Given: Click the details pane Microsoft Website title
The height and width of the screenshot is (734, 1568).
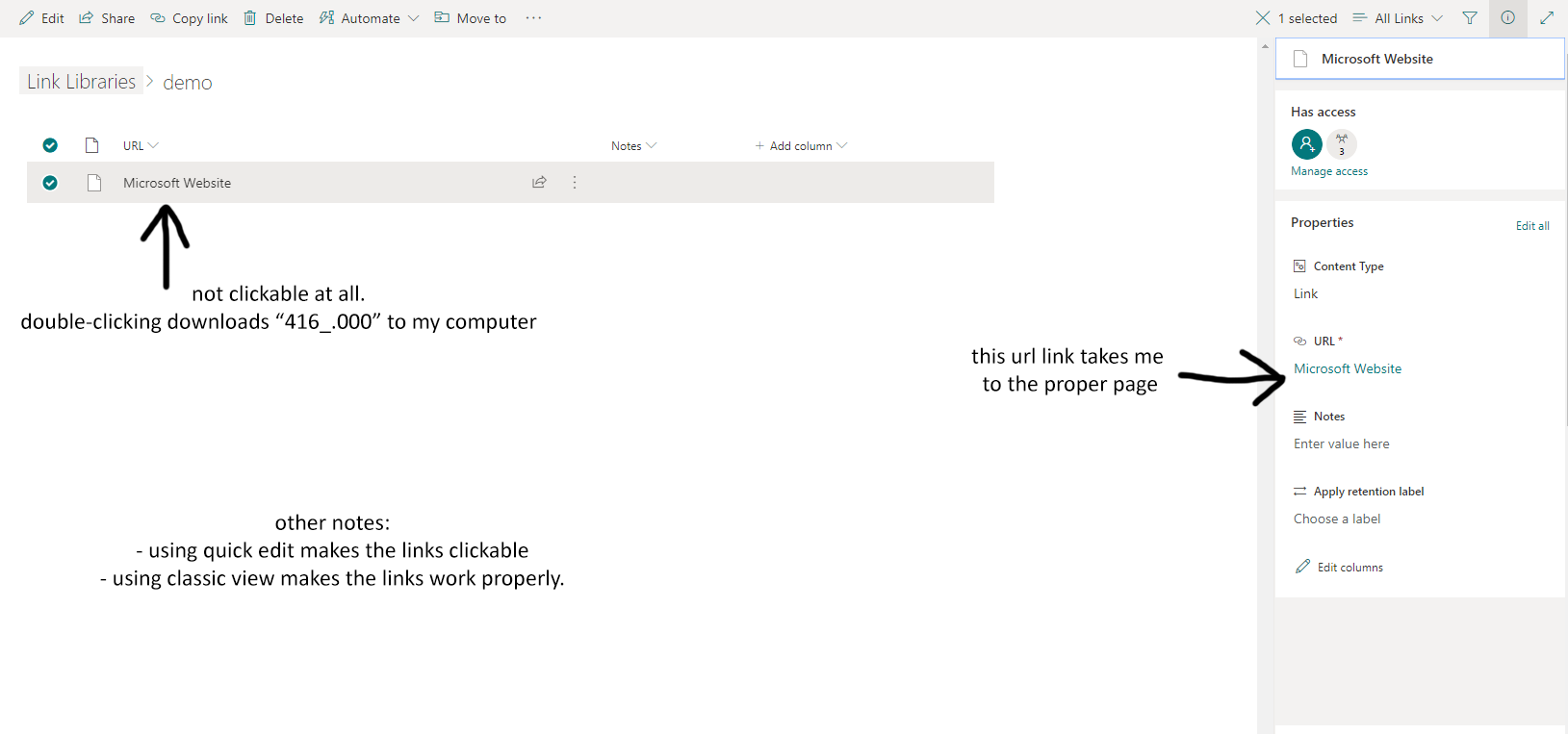Looking at the screenshot, I should coord(1376,59).
